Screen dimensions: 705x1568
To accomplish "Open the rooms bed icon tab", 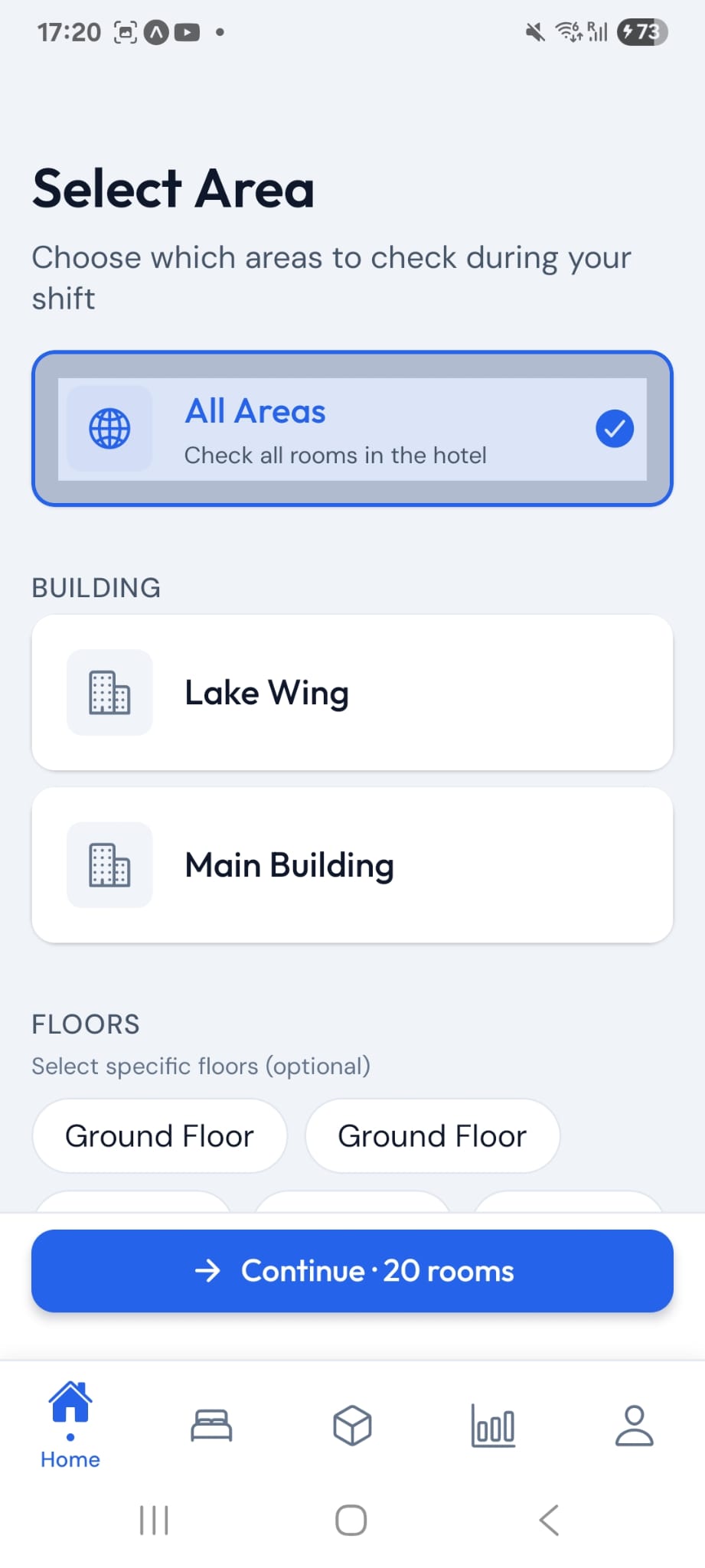I will (211, 1426).
